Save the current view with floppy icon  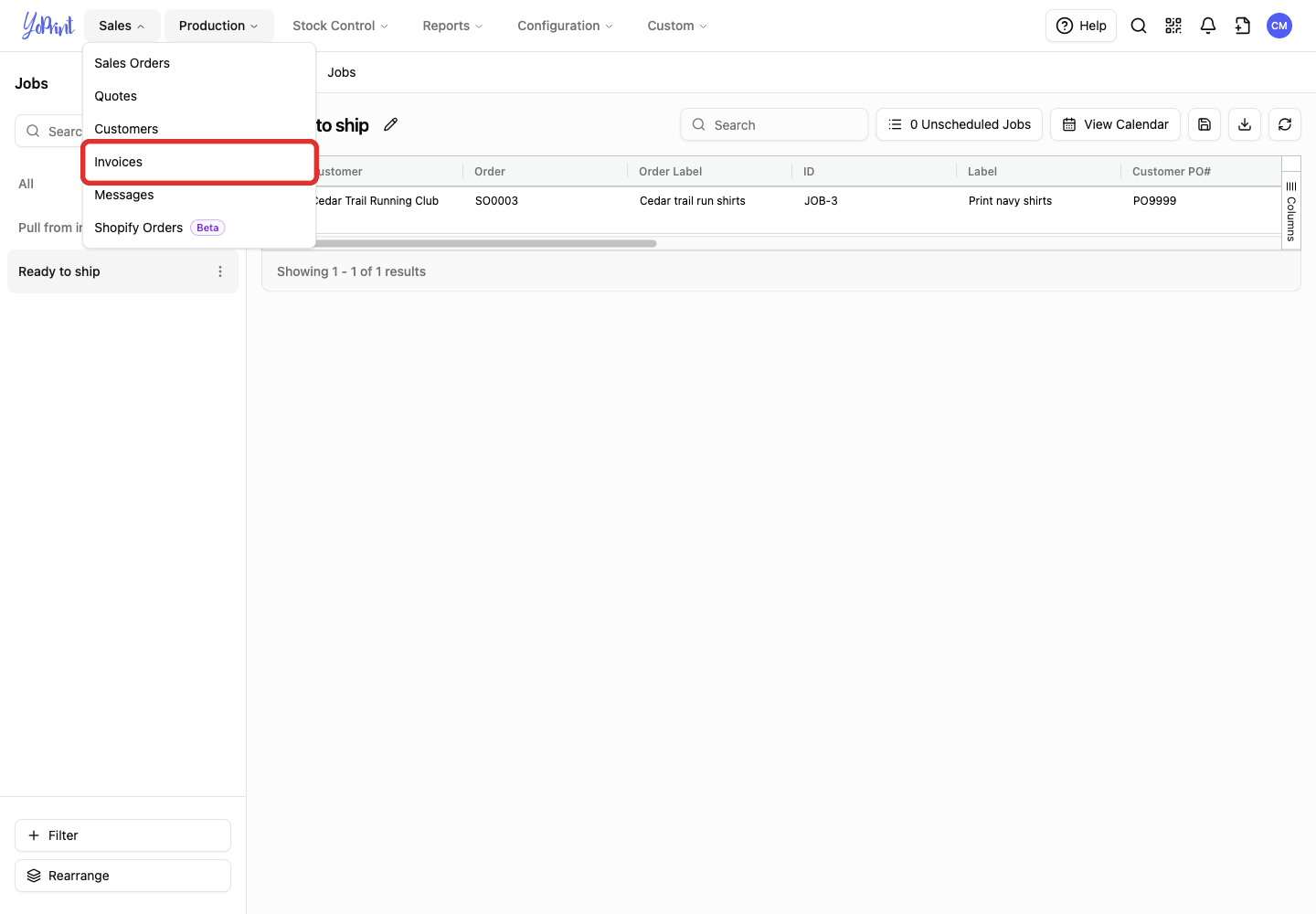pos(1205,124)
